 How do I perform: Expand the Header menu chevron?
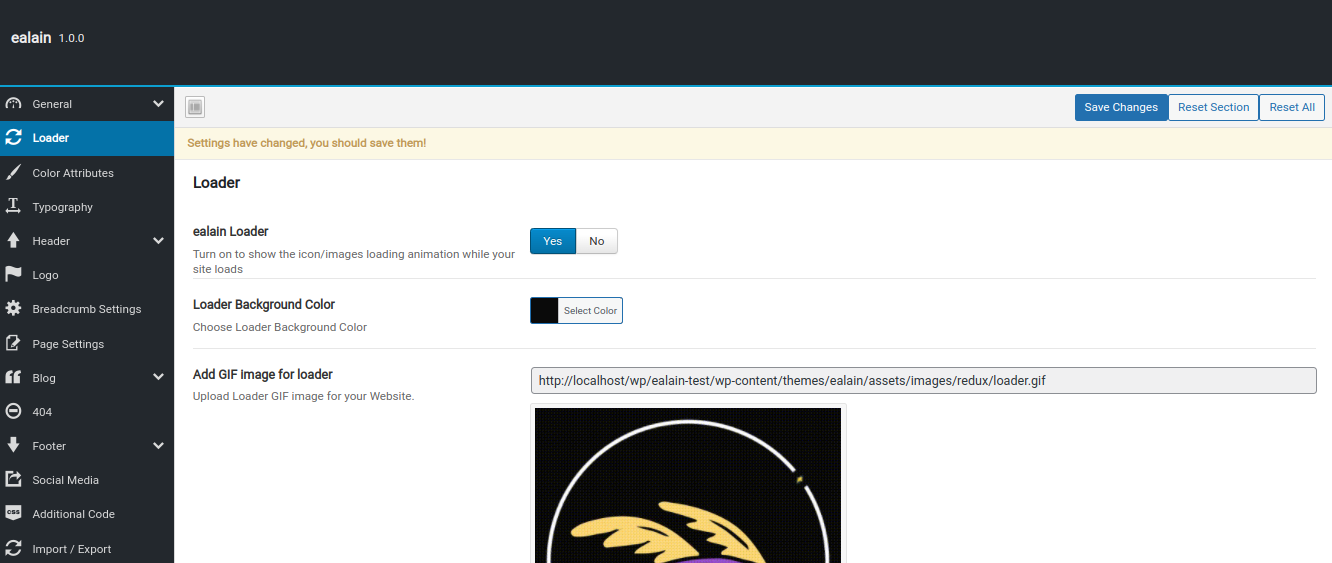pos(158,240)
